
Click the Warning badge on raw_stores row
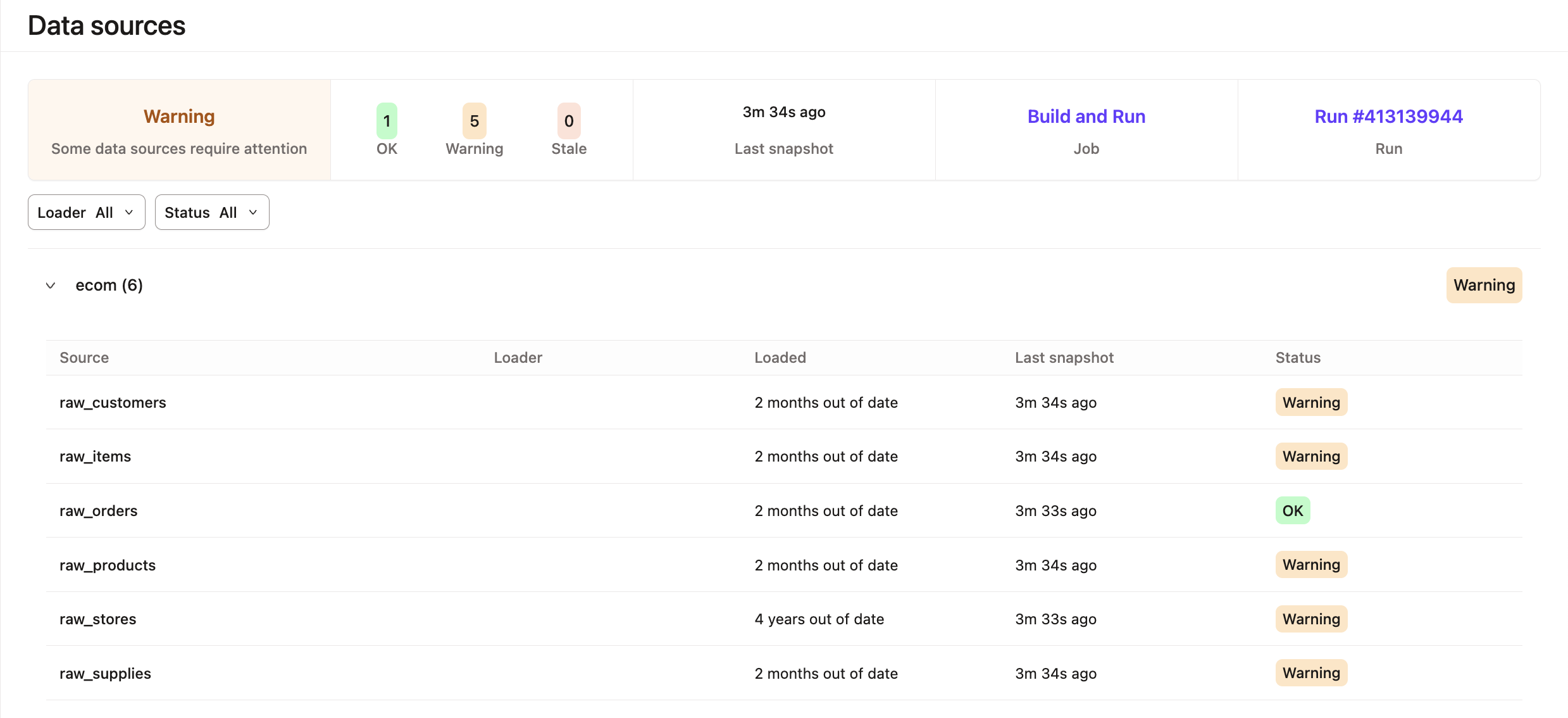[x=1310, y=619]
